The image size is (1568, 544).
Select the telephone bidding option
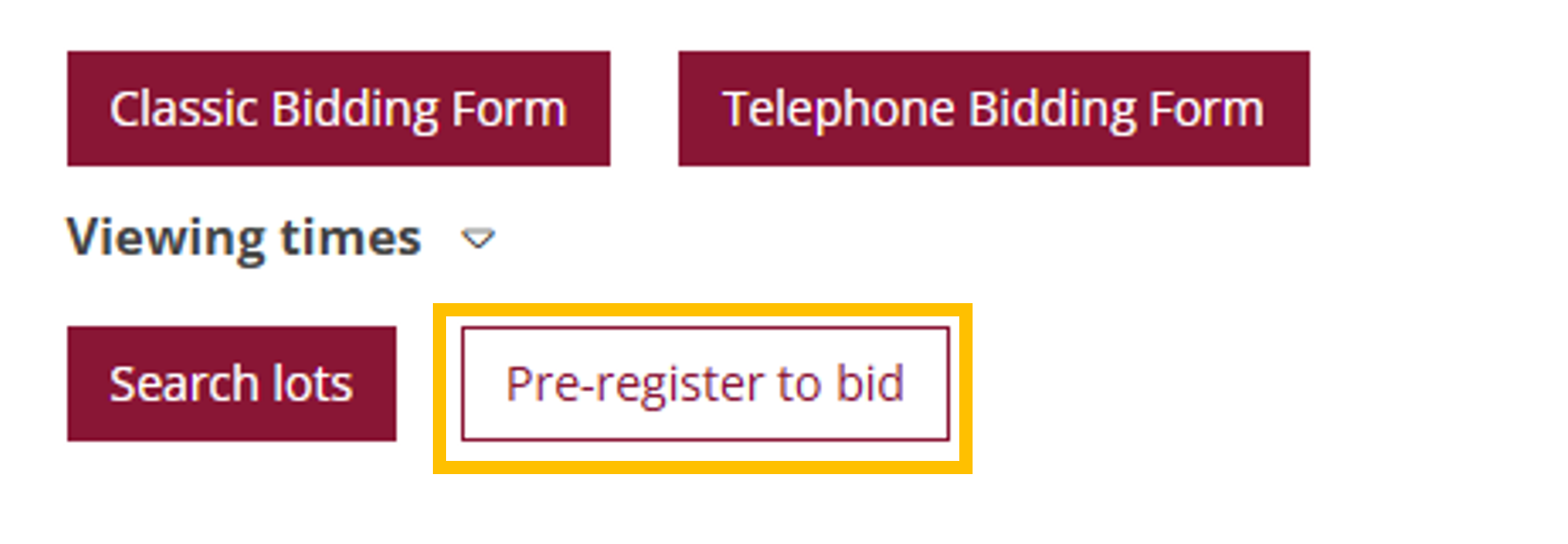click(993, 109)
